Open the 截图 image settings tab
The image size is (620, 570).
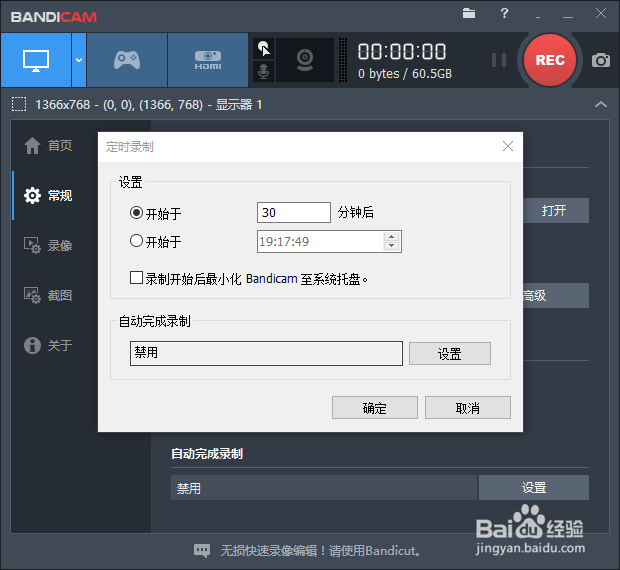coord(48,295)
